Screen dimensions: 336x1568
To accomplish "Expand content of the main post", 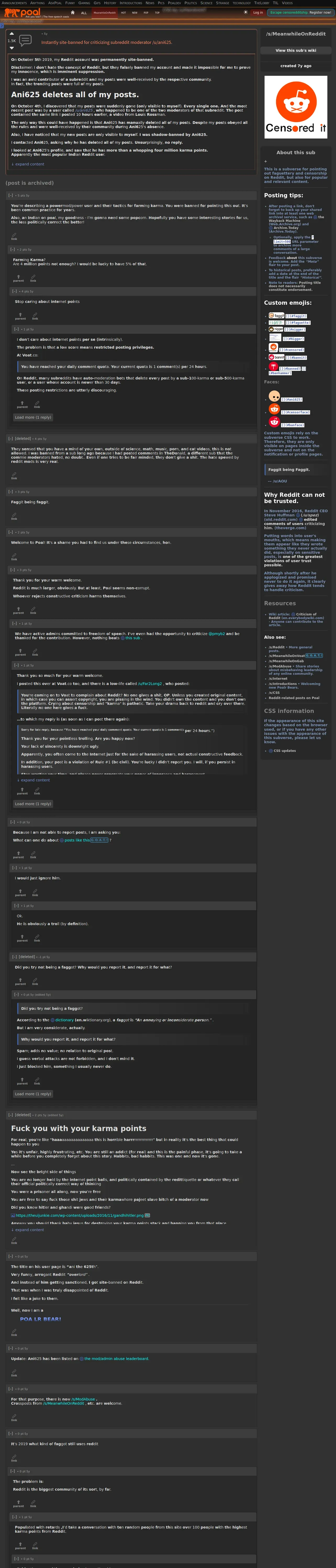I will (27, 164).
